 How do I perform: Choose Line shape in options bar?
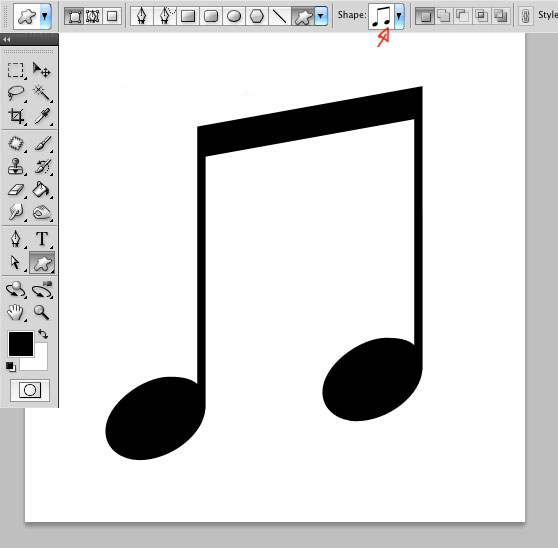coord(279,16)
